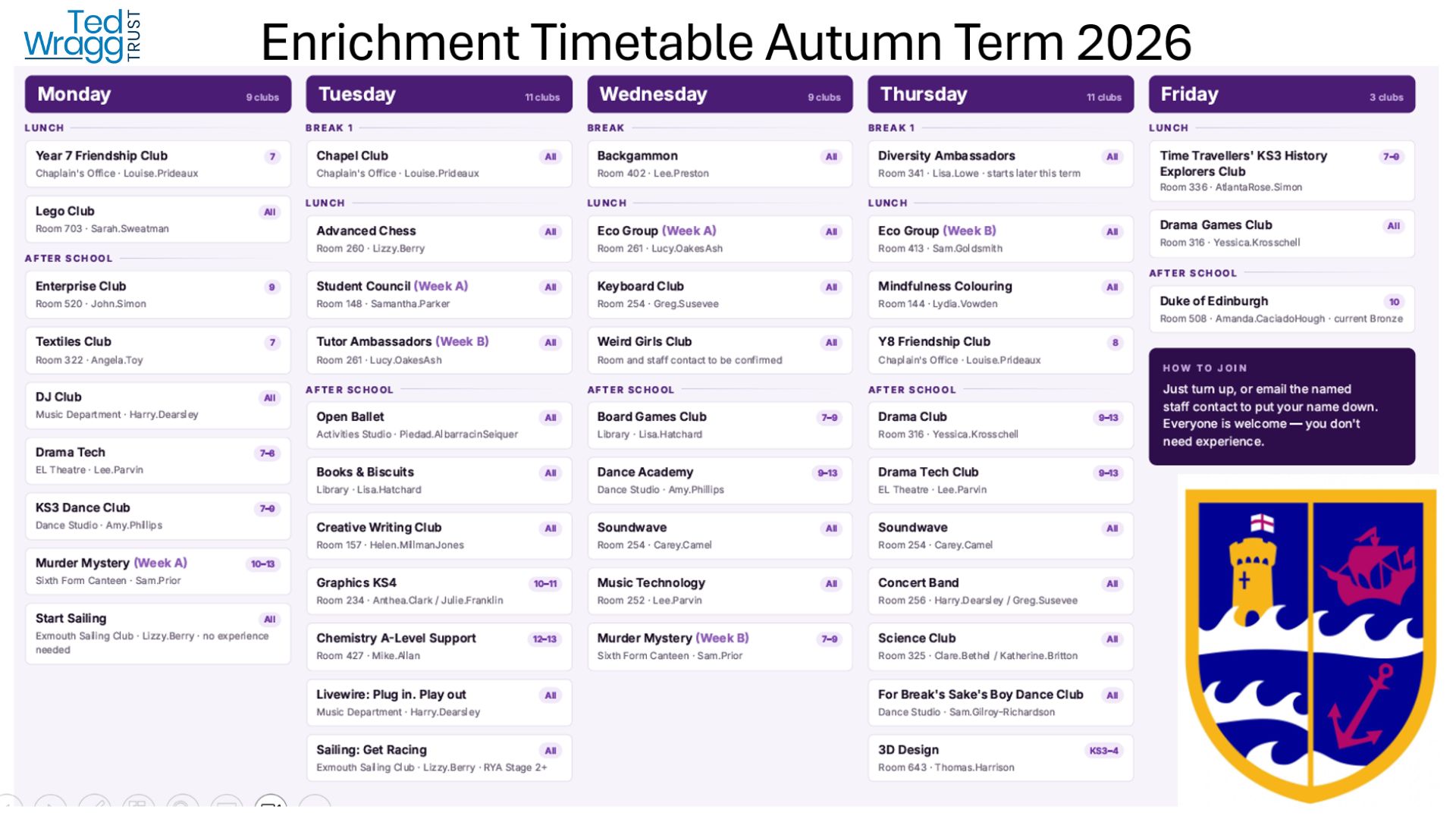Screen dimensions: 1456x819
Task: Click the Sailing: Get Racing card
Action: tap(439, 758)
